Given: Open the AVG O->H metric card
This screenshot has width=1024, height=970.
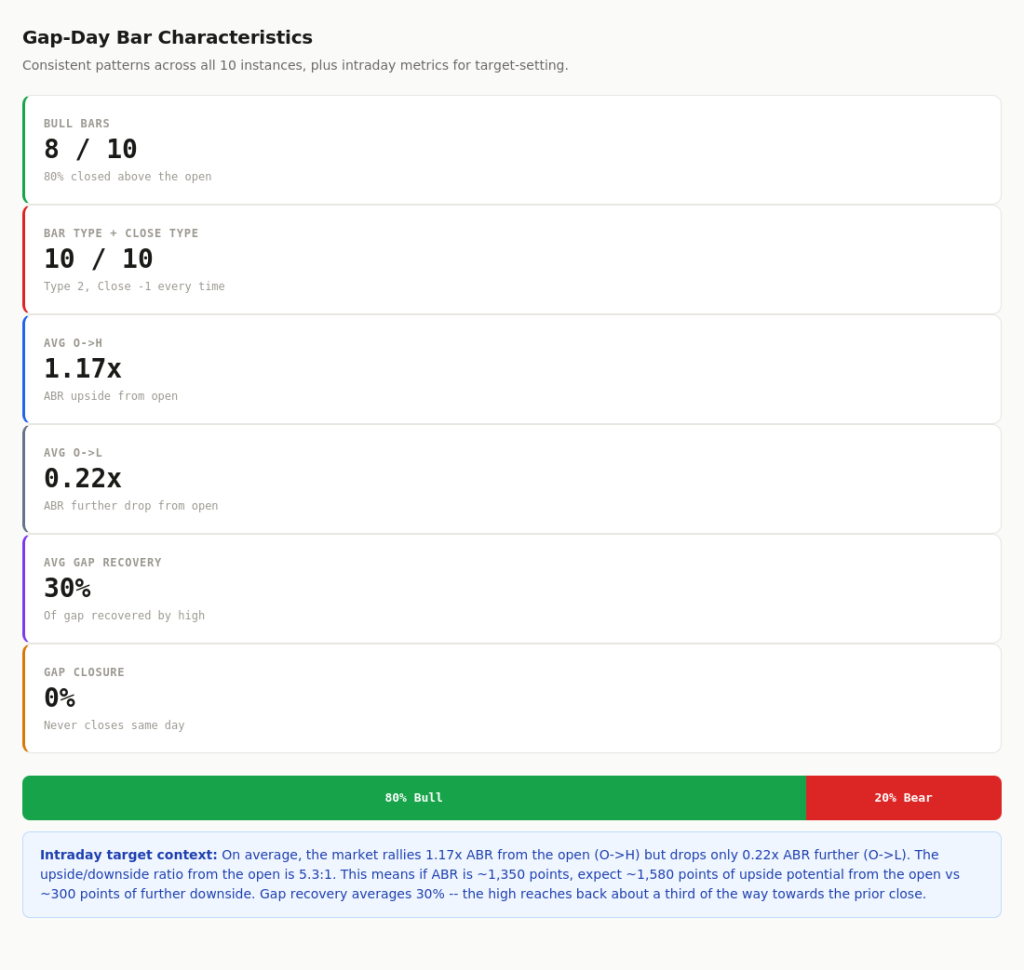Looking at the screenshot, I should click(x=512, y=368).
